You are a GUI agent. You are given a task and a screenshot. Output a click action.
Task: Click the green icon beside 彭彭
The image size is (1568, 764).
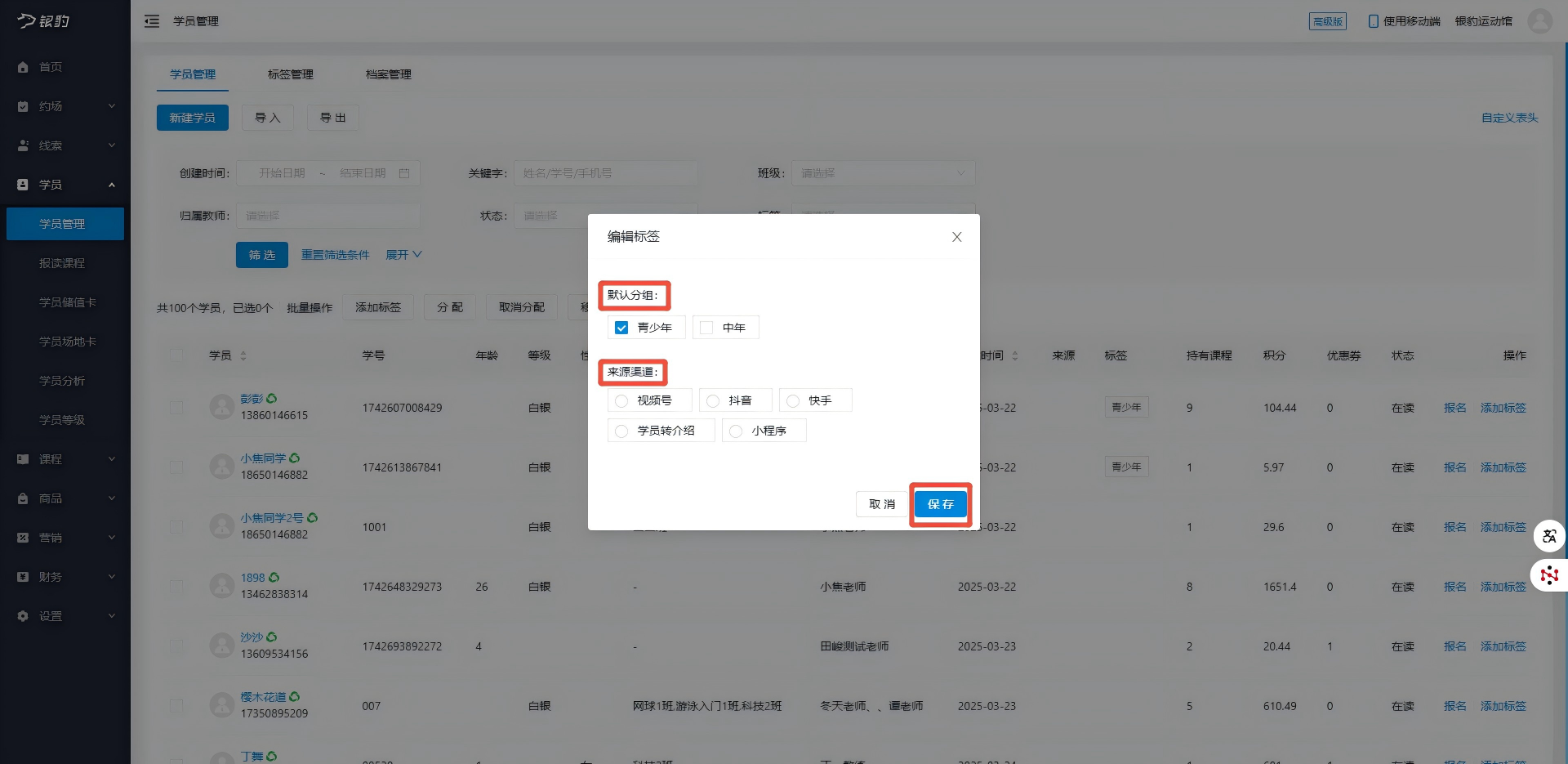[x=272, y=399]
